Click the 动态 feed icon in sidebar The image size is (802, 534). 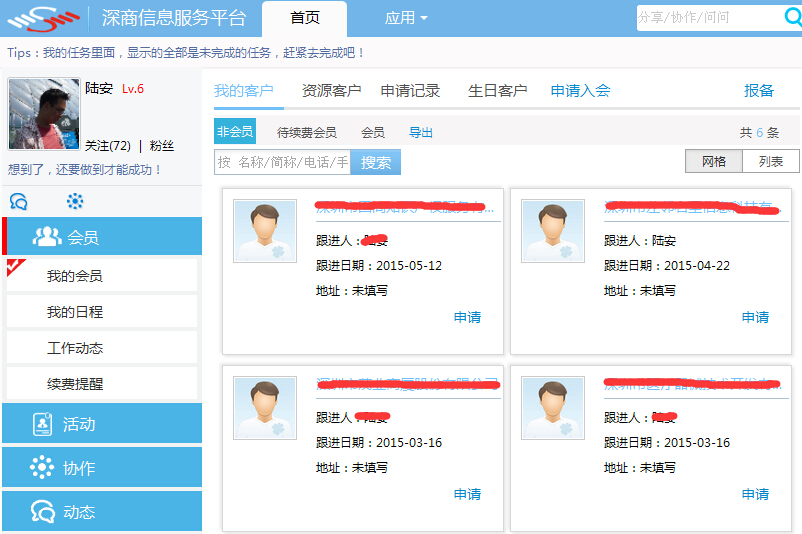pyautogui.click(x=42, y=512)
